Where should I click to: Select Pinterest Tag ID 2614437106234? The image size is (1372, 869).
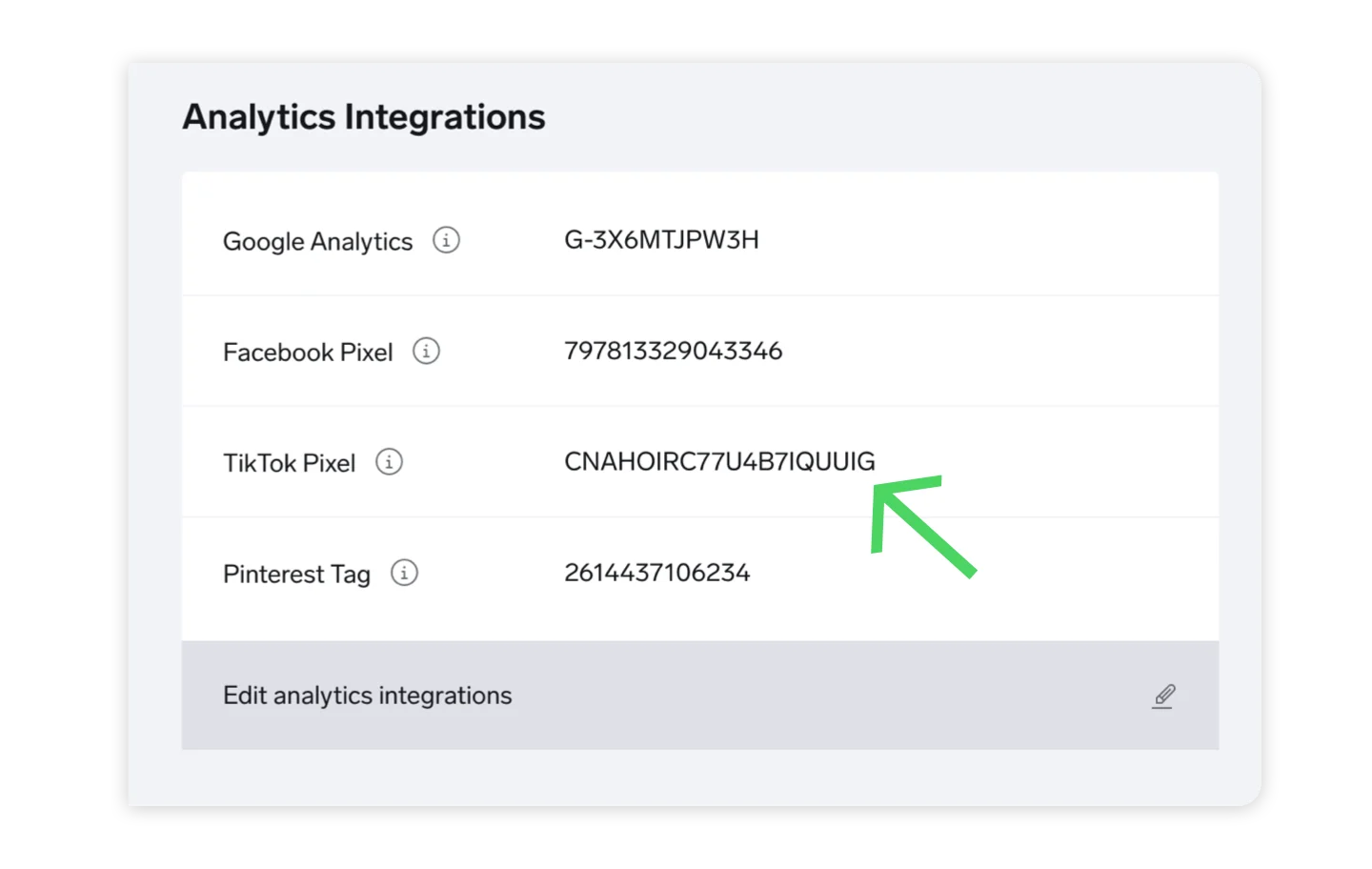(656, 573)
